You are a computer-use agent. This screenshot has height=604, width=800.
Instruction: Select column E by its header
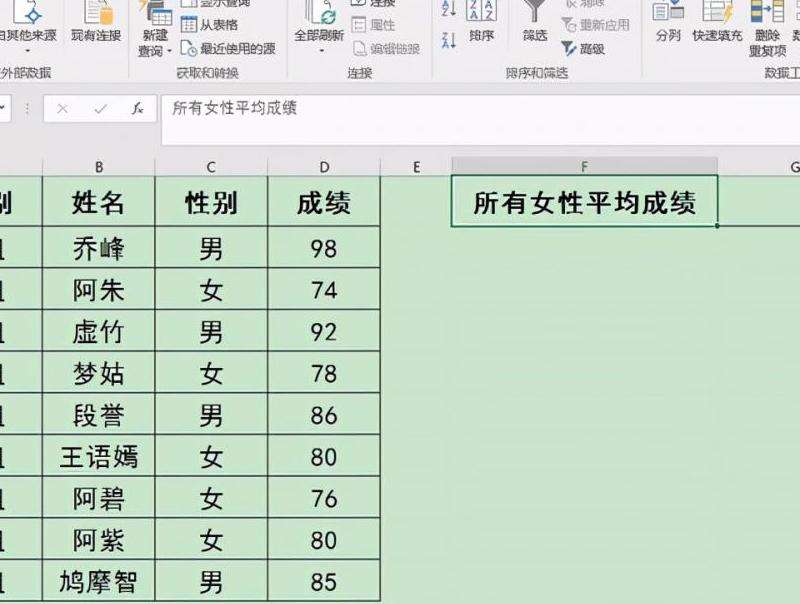tap(416, 167)
